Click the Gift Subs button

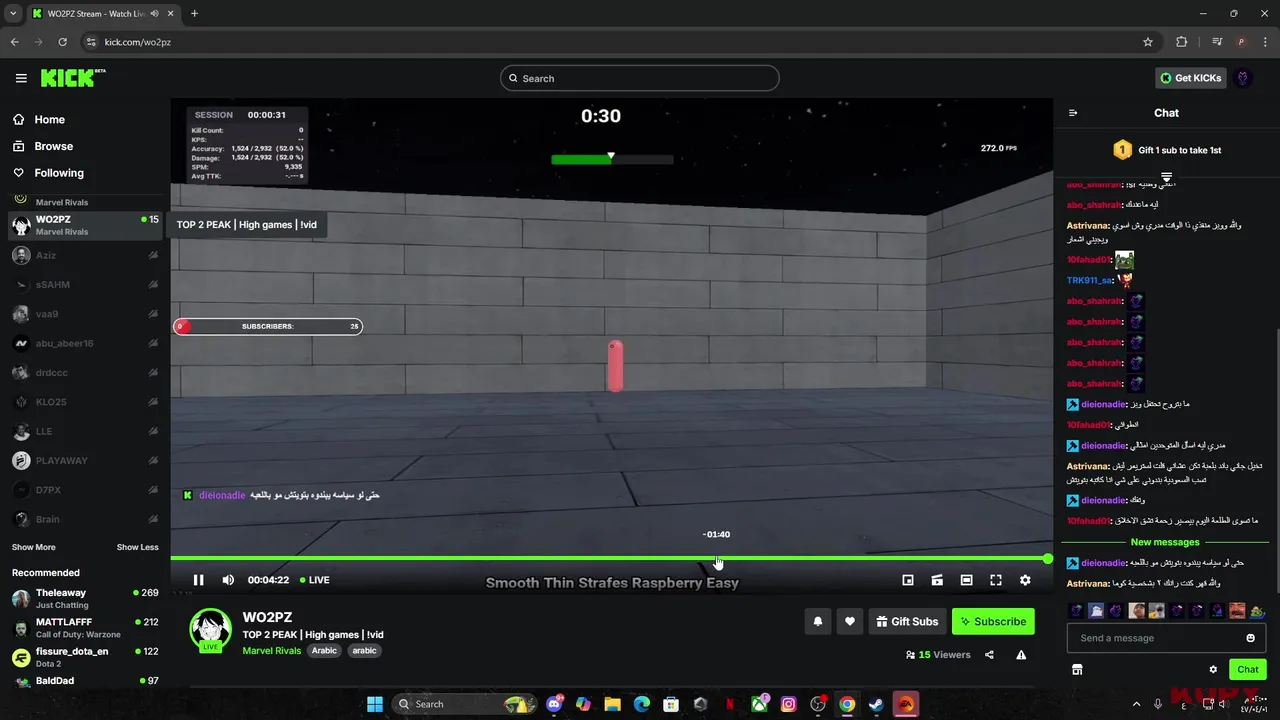coord(907,621)
